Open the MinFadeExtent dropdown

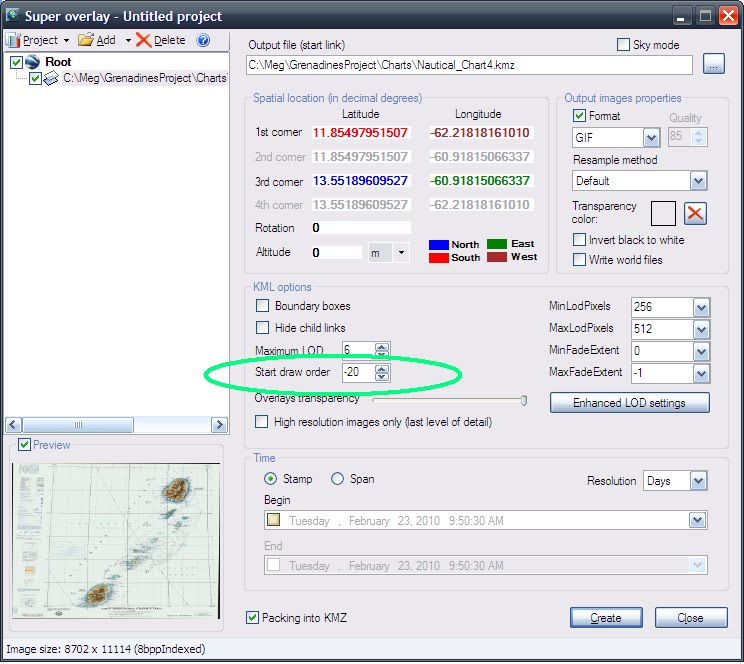point(701,352)
